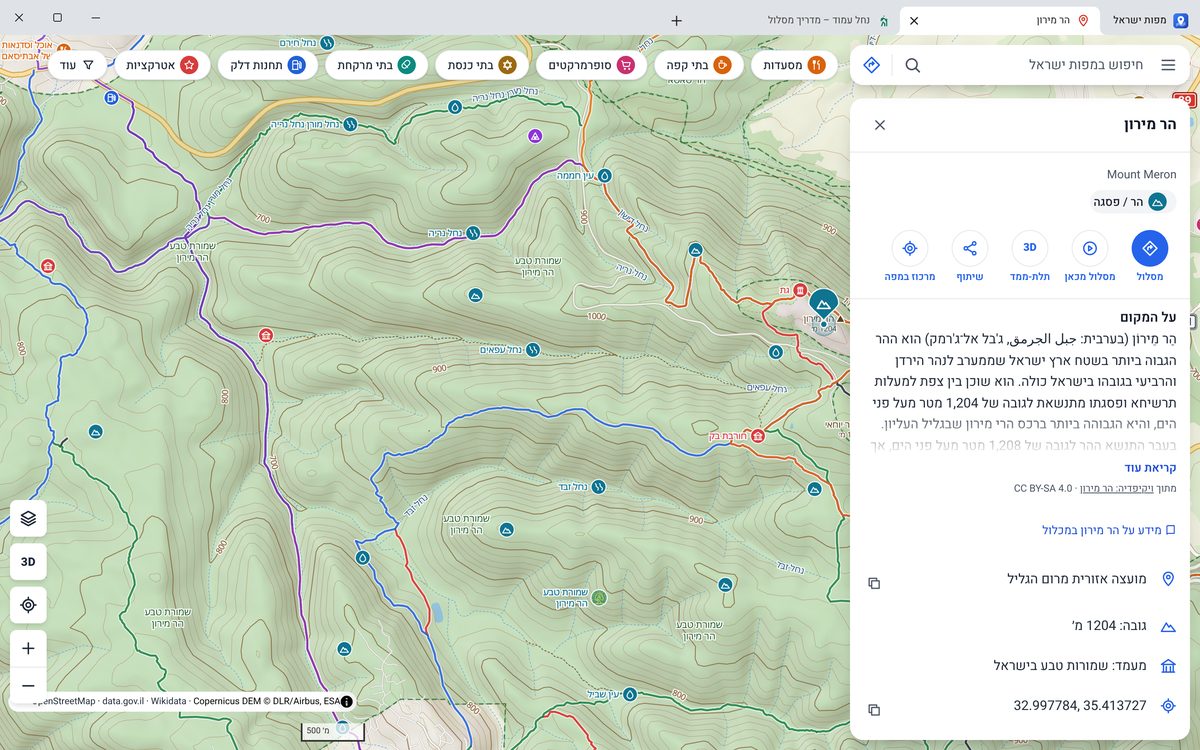
Task: Select the חורבת בק ruin marker
Action: pos(758,435)
